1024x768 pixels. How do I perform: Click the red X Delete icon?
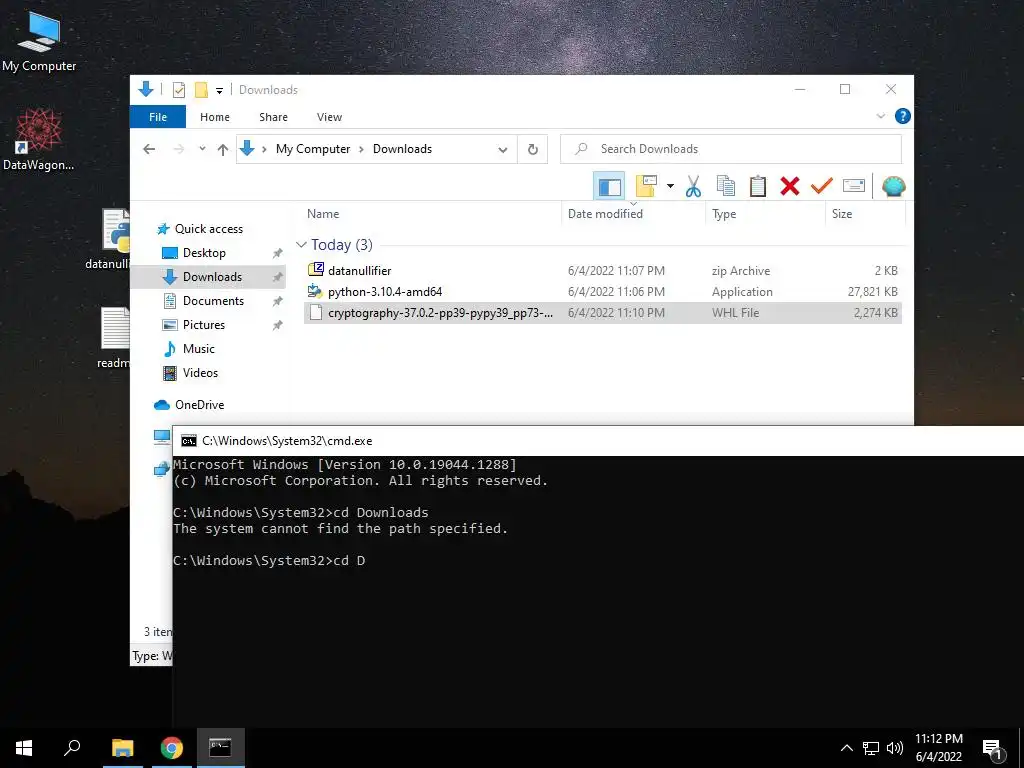pos(790,186)
